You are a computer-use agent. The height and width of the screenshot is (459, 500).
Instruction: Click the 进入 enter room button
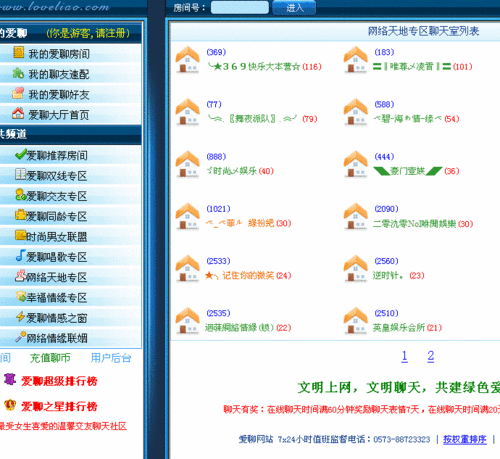[x=294, y=8]
